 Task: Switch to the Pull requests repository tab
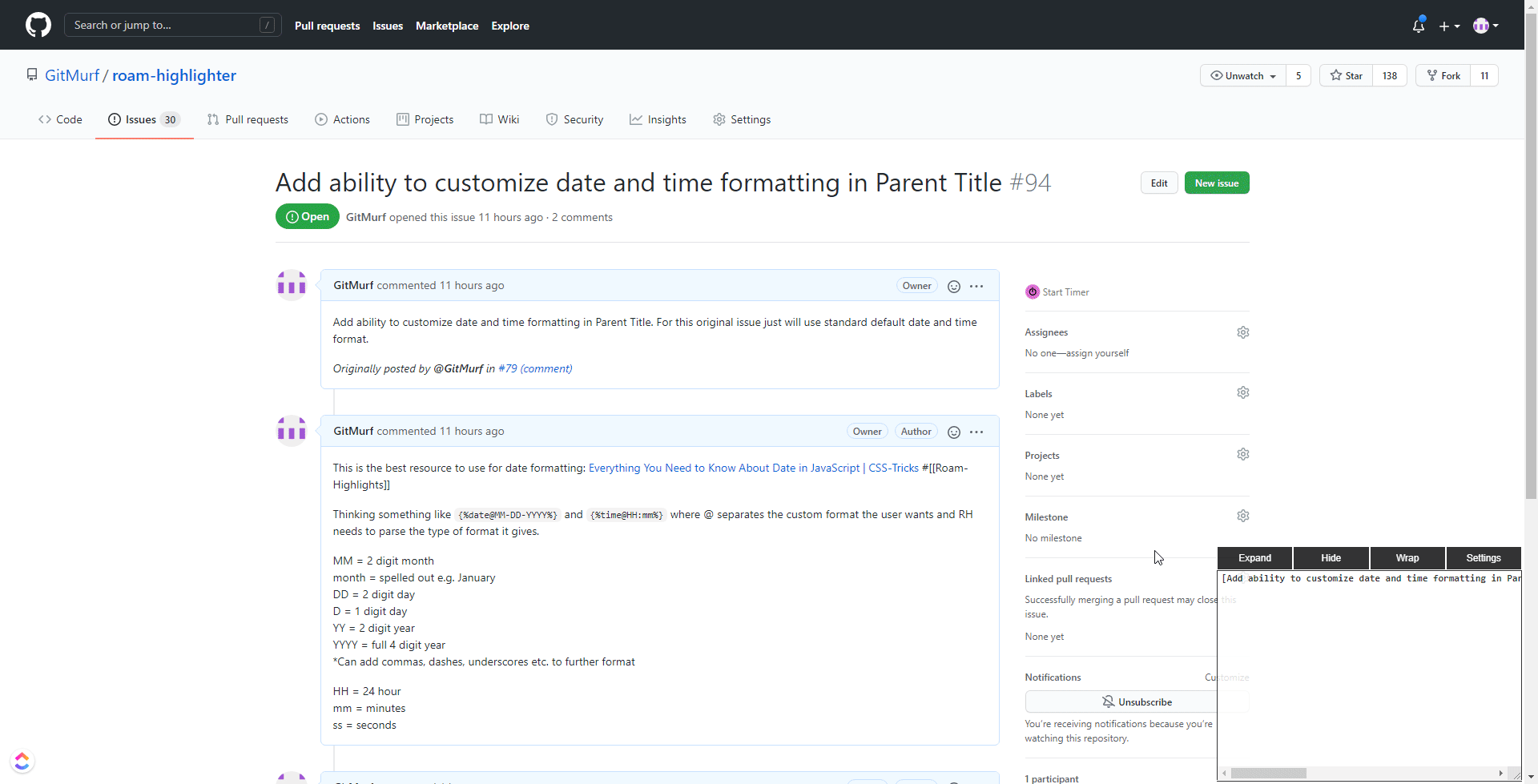point(248,119)
